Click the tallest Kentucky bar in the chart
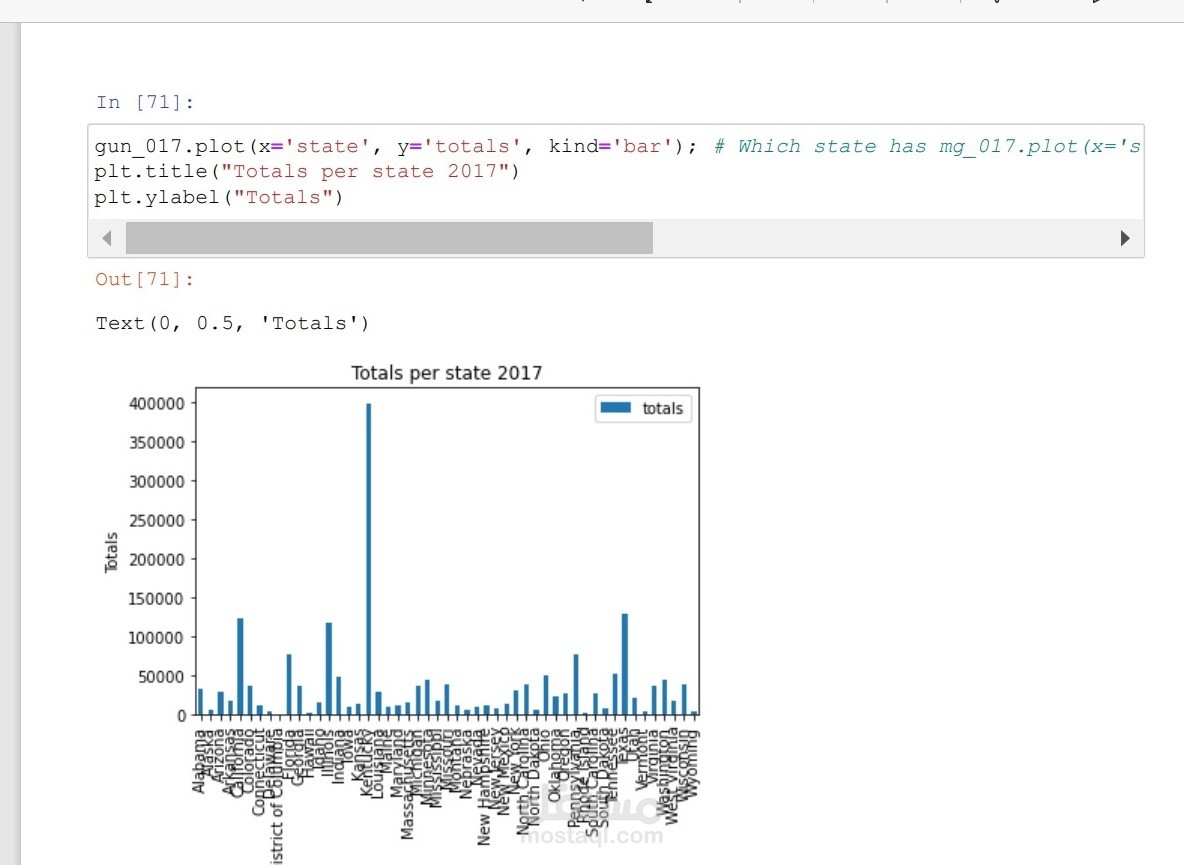The width and height of the screenshot is (1184, 865). pos(369,550)
